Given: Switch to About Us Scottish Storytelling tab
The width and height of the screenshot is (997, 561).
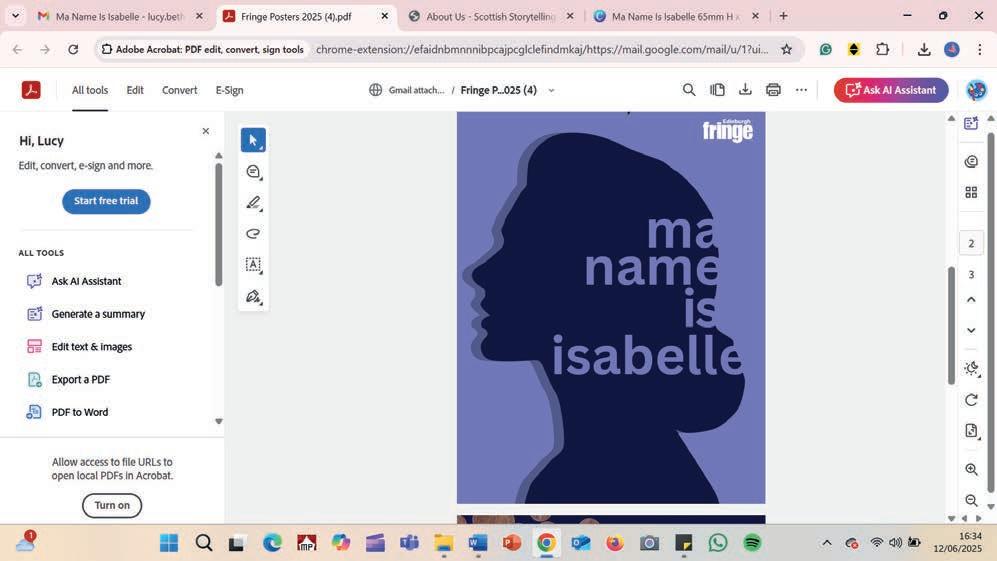Looking at the screenshot, I should pyautogui.click(x=491, y=17).
